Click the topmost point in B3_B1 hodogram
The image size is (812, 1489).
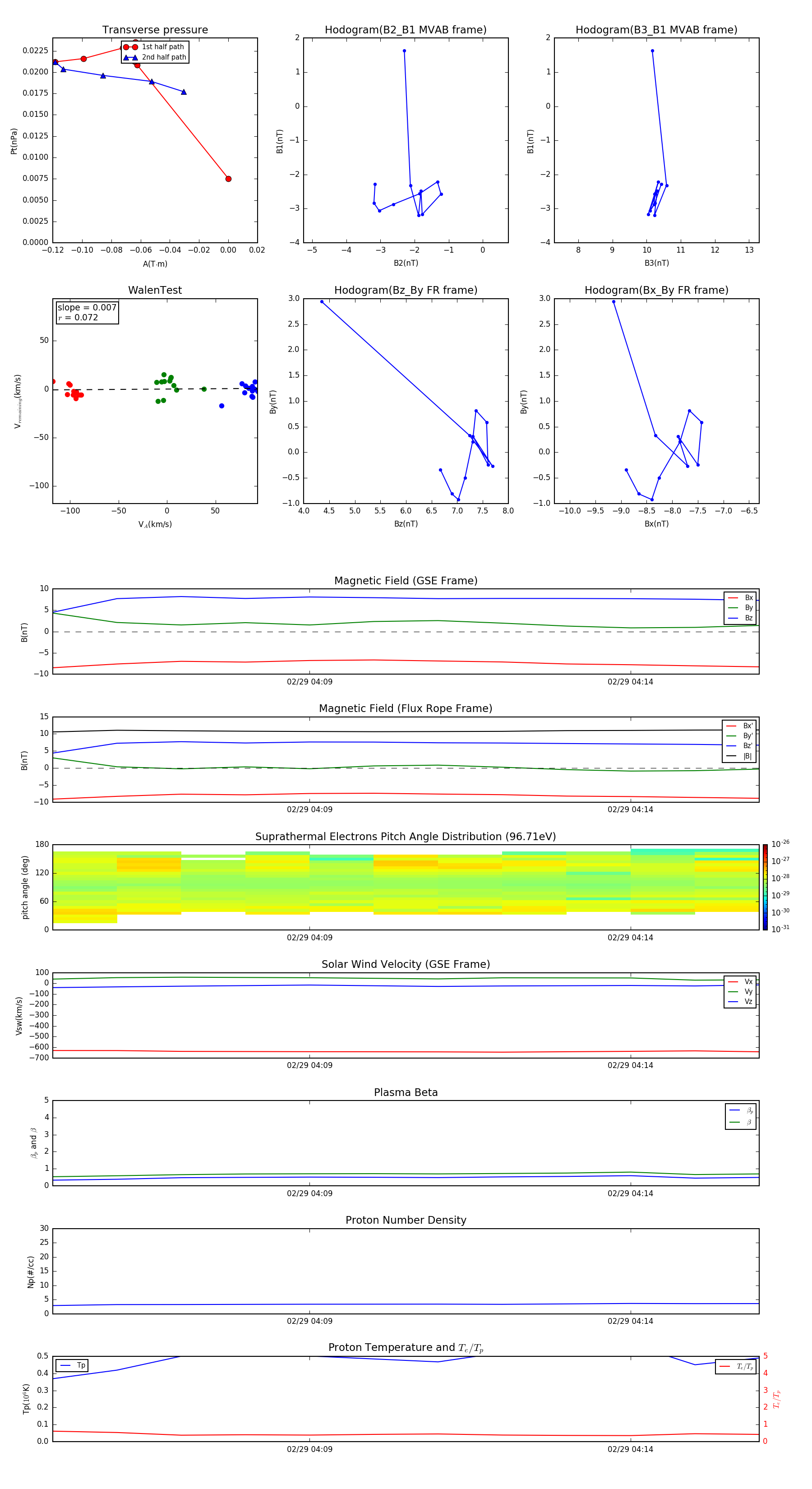click(x=652, y=51)
